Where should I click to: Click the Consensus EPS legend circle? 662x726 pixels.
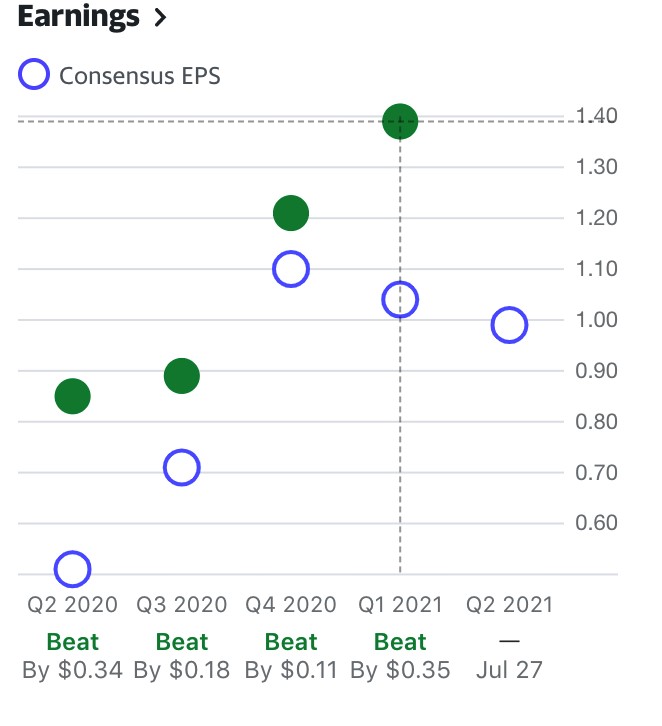click(35, 75)
